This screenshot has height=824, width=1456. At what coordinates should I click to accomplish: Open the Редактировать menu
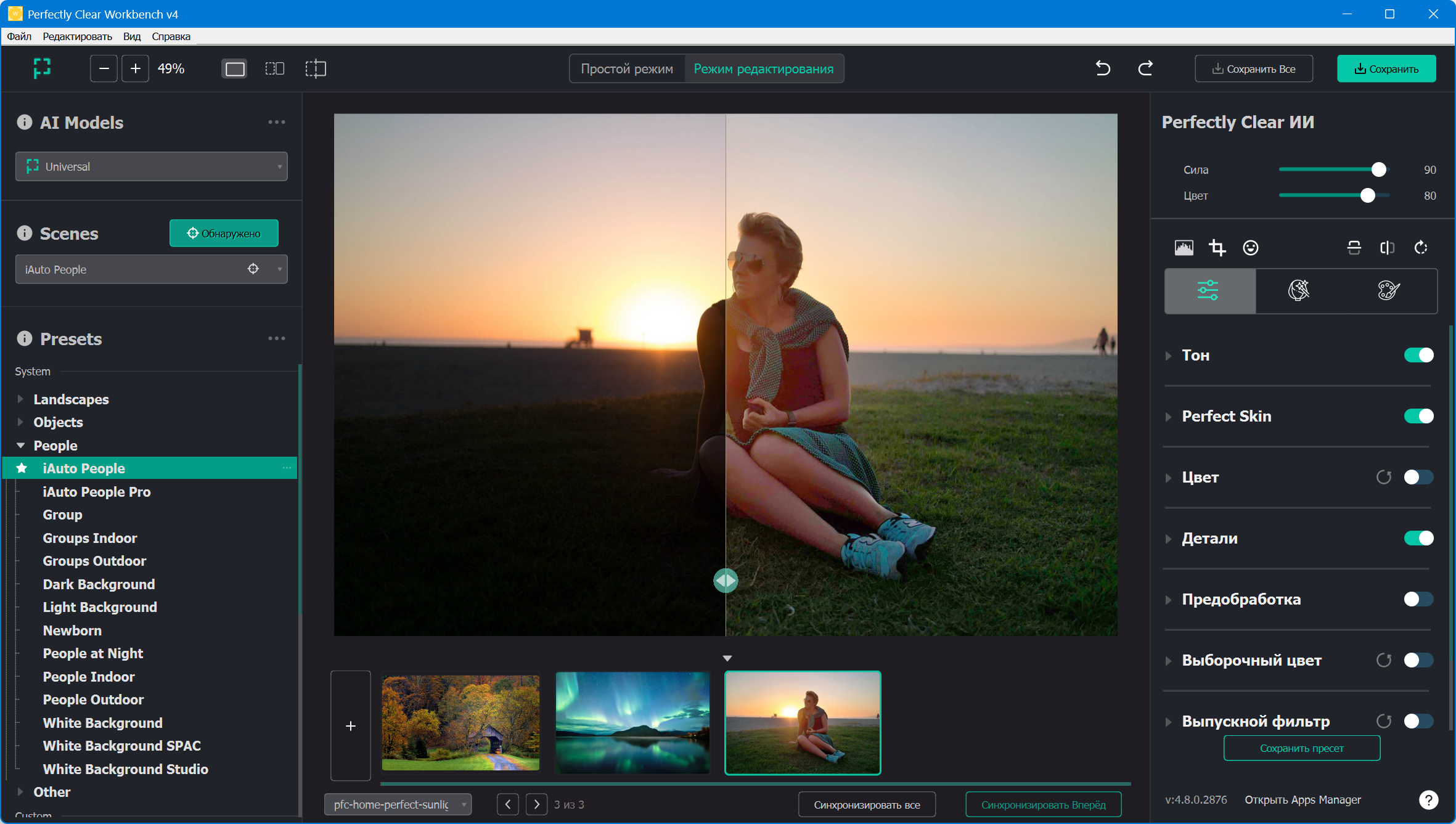77,36
